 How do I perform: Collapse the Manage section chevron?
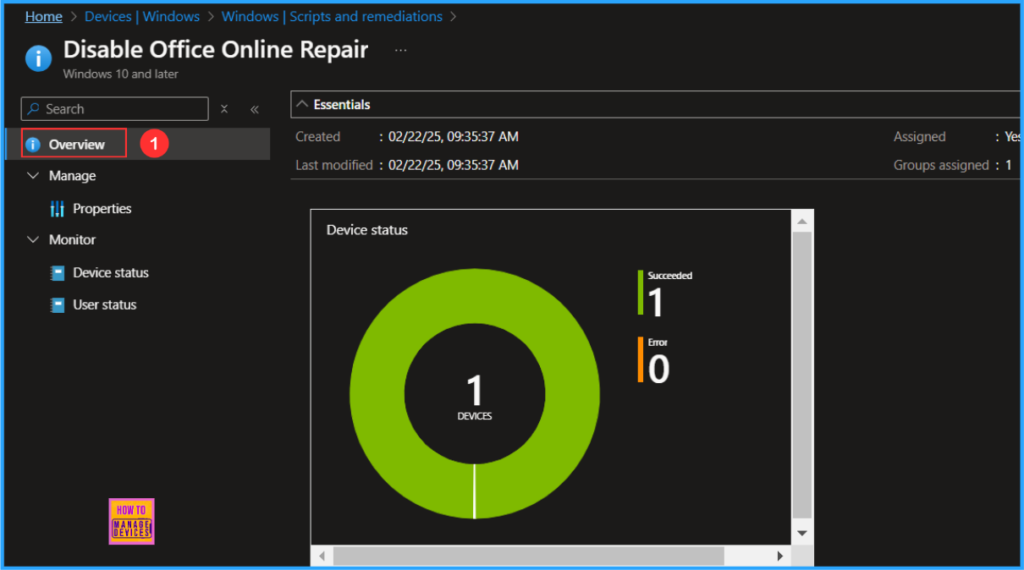coord(33,176)
